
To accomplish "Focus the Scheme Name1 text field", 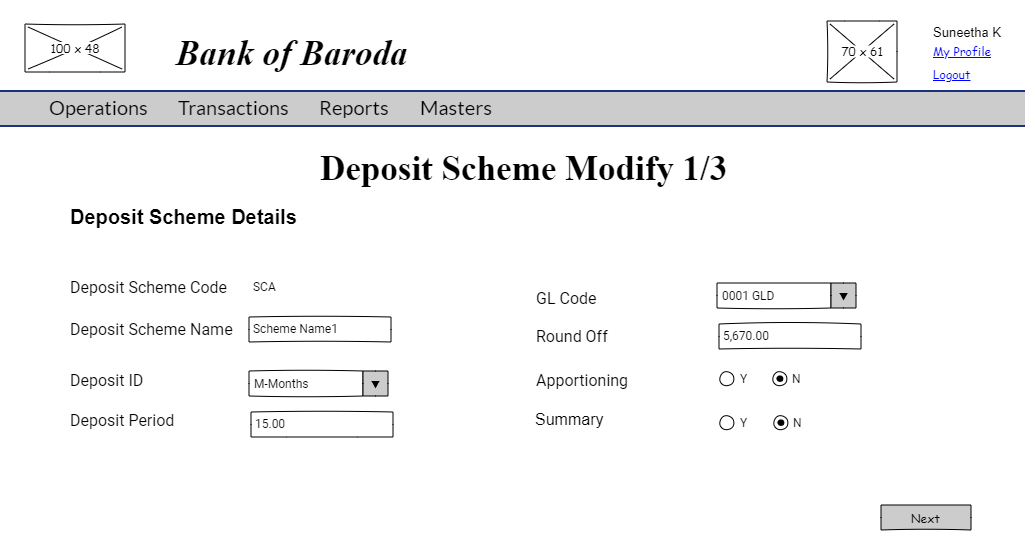I will coord(319,329).
